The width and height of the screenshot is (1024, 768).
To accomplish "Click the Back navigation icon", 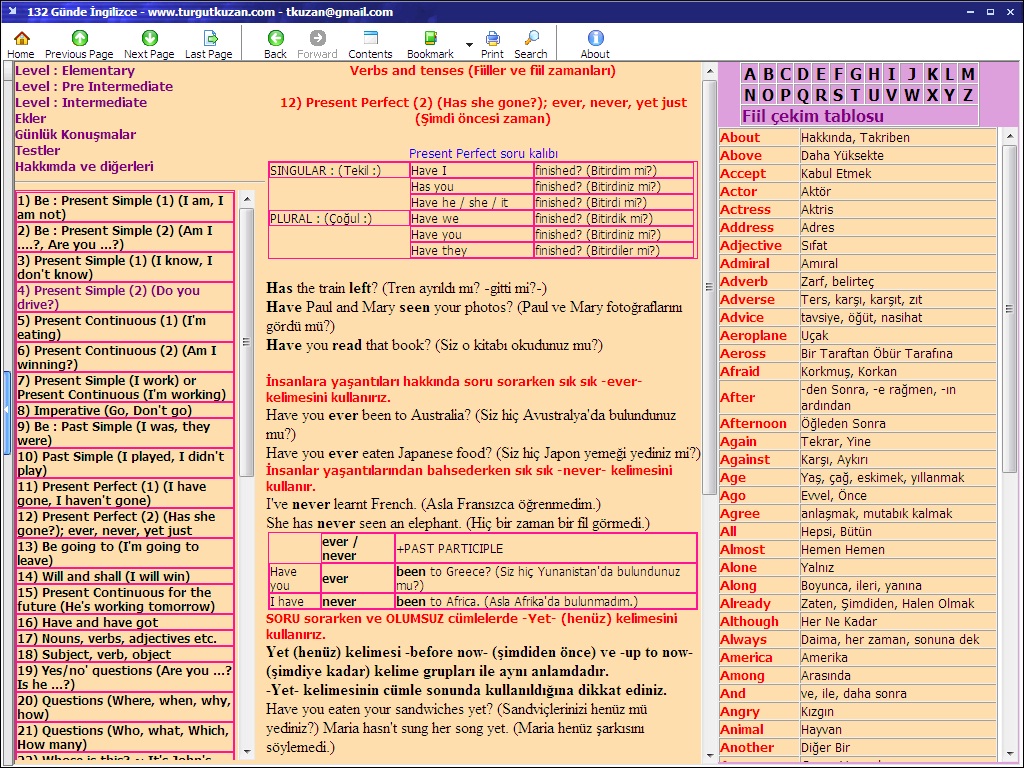I will pyautogui.click(x=276, y=39).
